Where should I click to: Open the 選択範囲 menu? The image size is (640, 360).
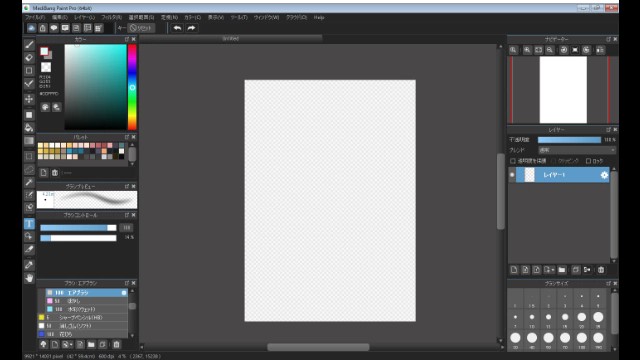pyautogui.click(x=141, y=18)
